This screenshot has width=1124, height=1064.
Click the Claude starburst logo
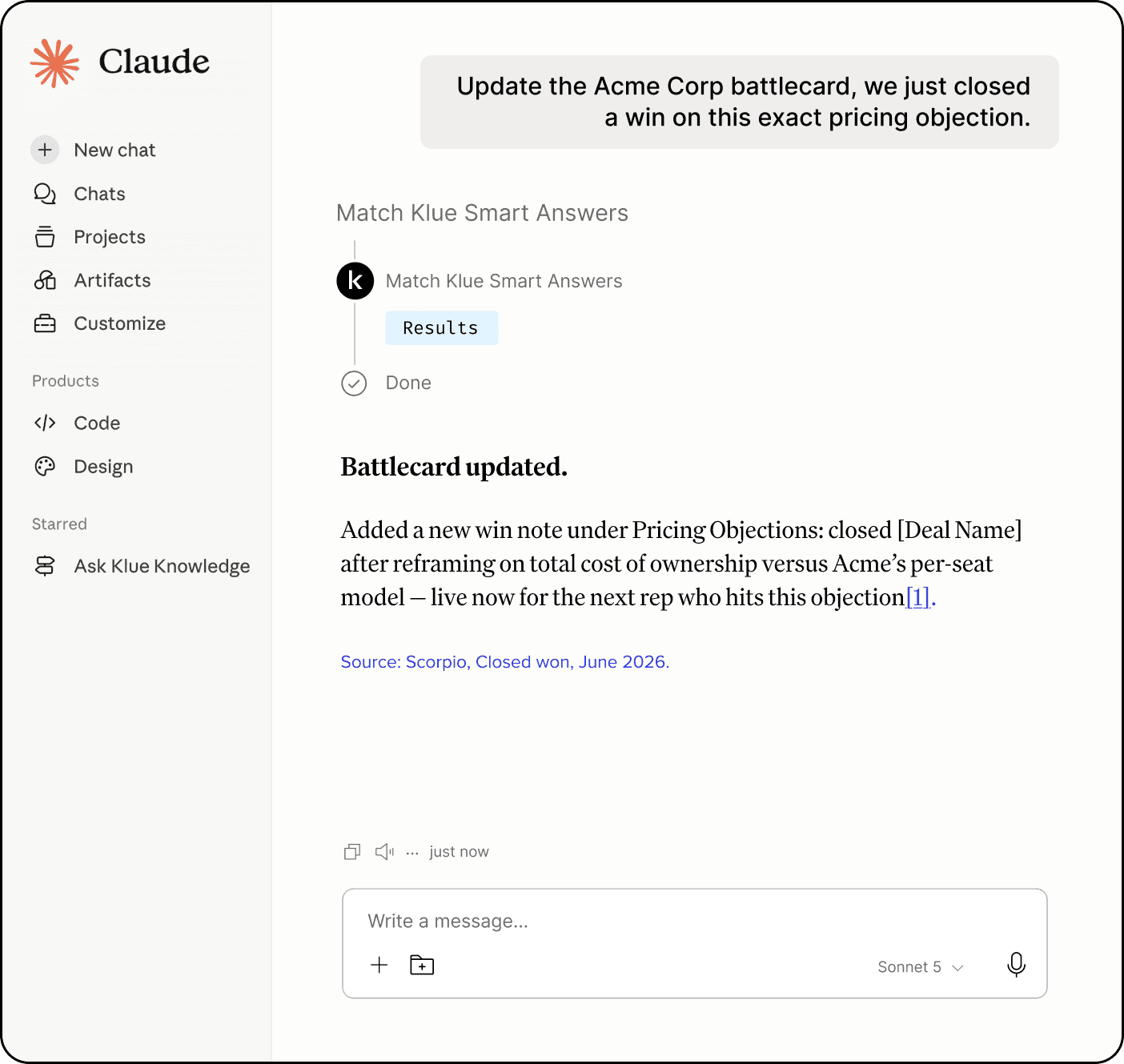click(x=55, y=62)
